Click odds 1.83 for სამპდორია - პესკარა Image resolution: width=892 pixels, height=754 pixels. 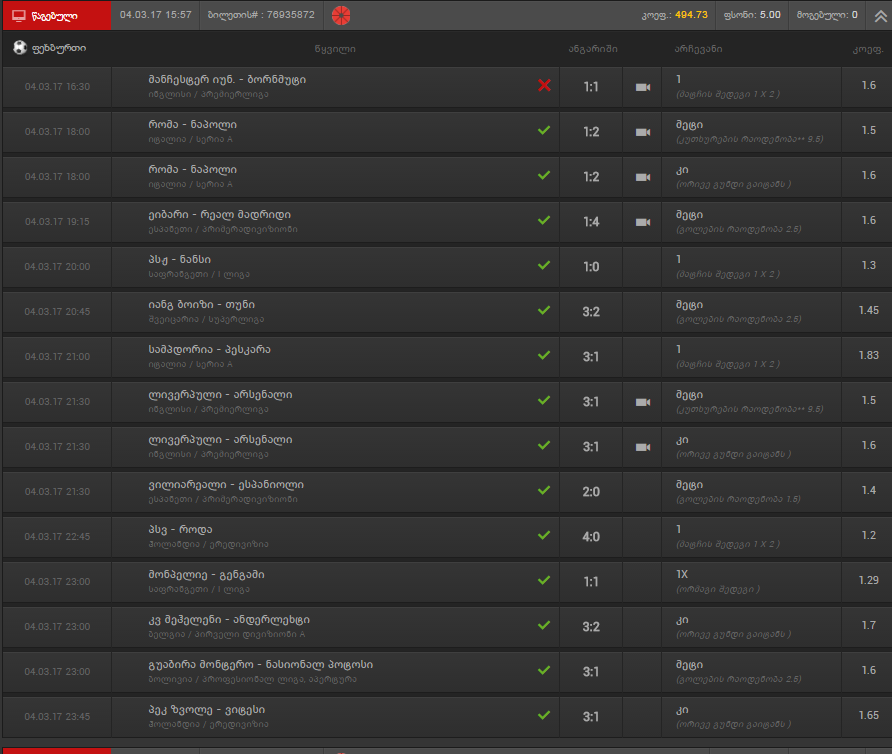869,355
